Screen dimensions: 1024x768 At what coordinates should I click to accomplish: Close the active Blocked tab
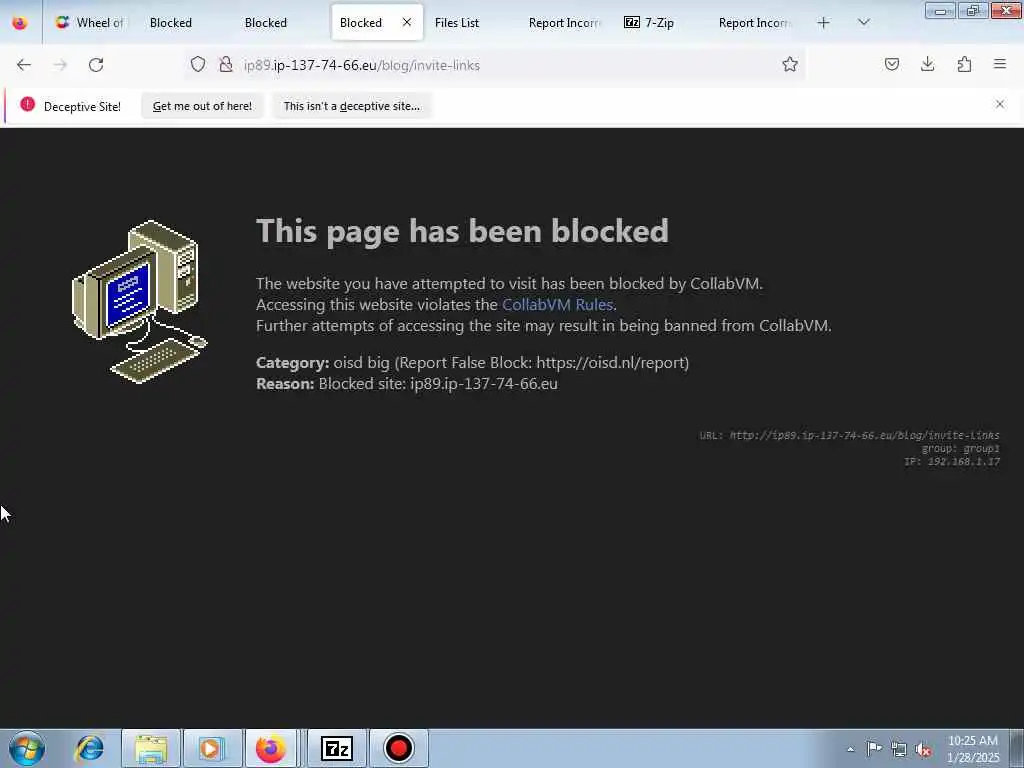(x=407, y=22)
